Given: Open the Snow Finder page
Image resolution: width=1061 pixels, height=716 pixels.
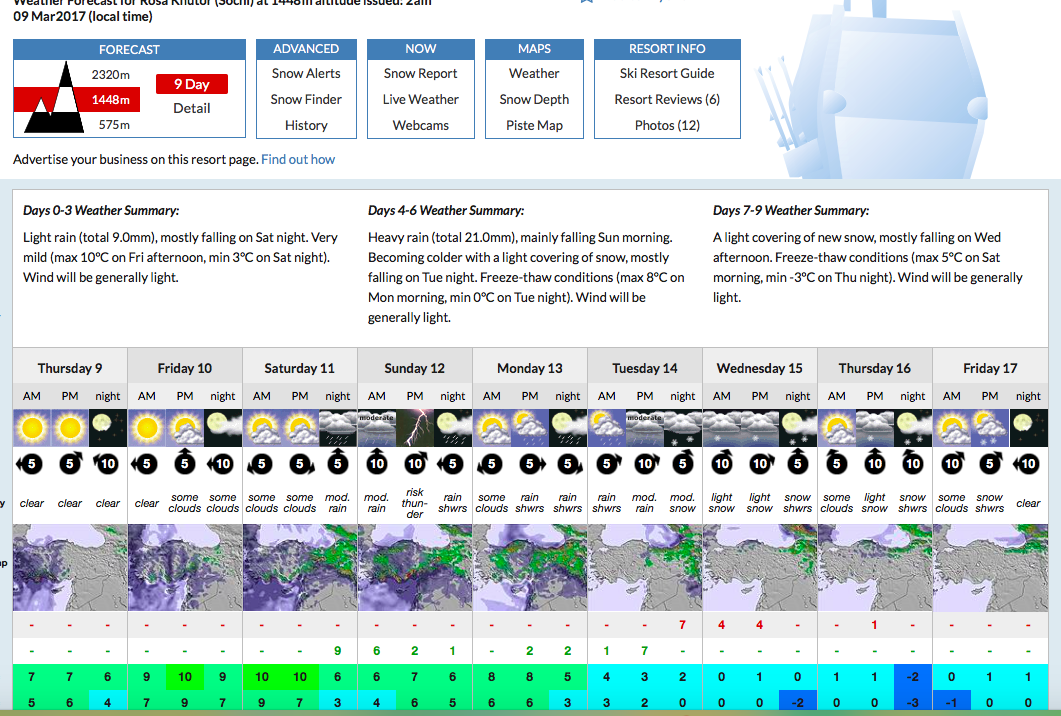Looking at the screenshot, I should 306,99.
